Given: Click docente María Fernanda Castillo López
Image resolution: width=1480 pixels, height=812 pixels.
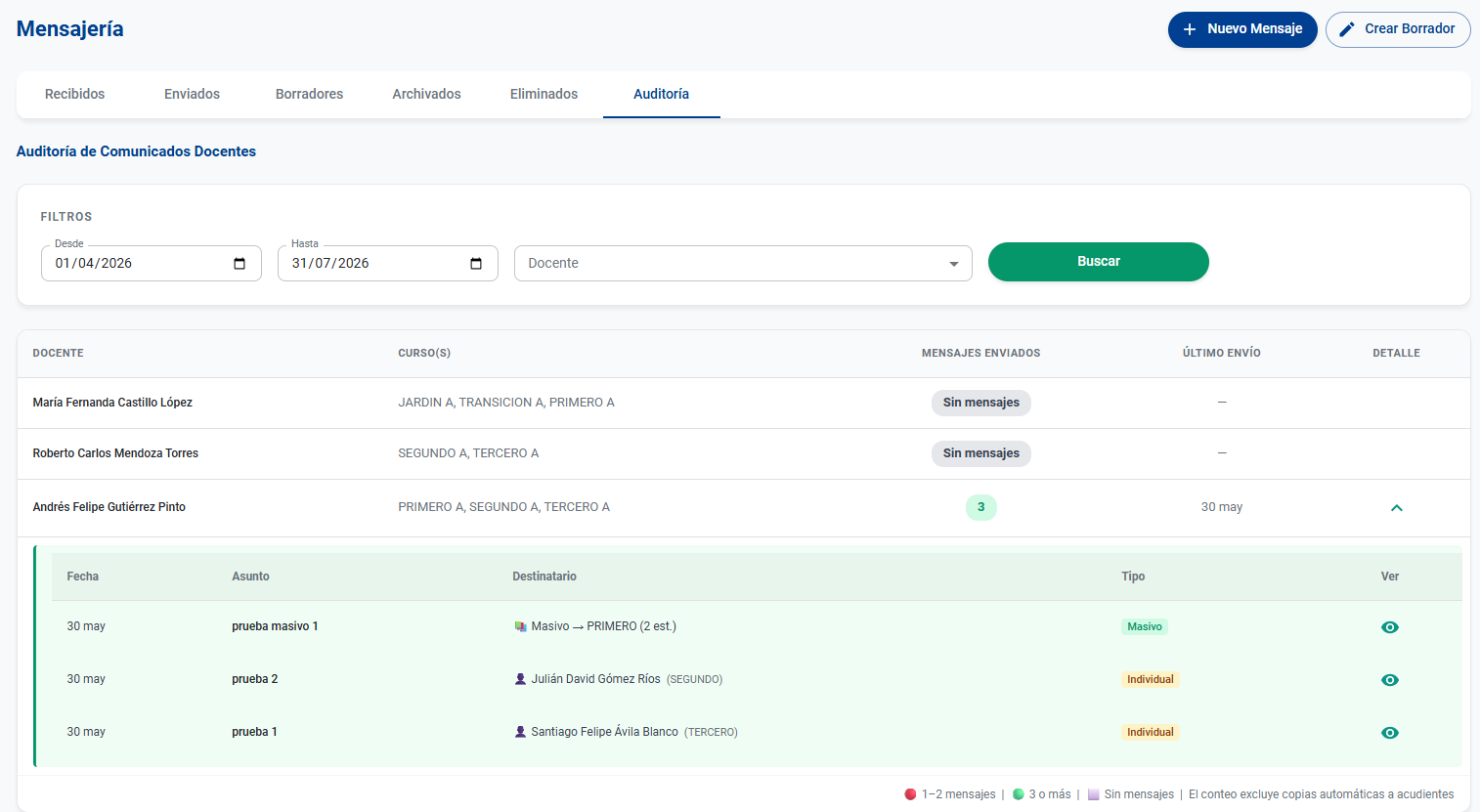Looking at the screenshot, I should 112,403.
